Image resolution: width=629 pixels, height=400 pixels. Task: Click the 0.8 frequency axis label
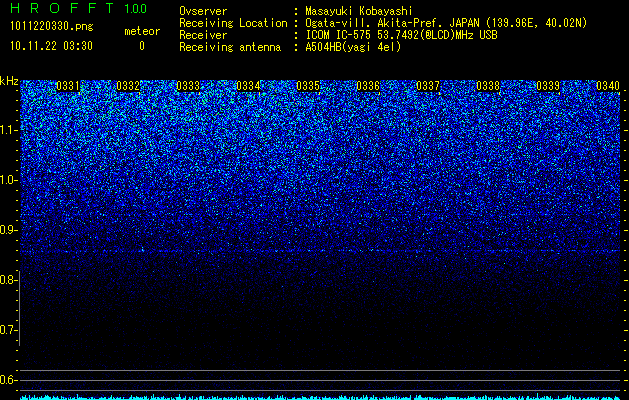[8, 280]
